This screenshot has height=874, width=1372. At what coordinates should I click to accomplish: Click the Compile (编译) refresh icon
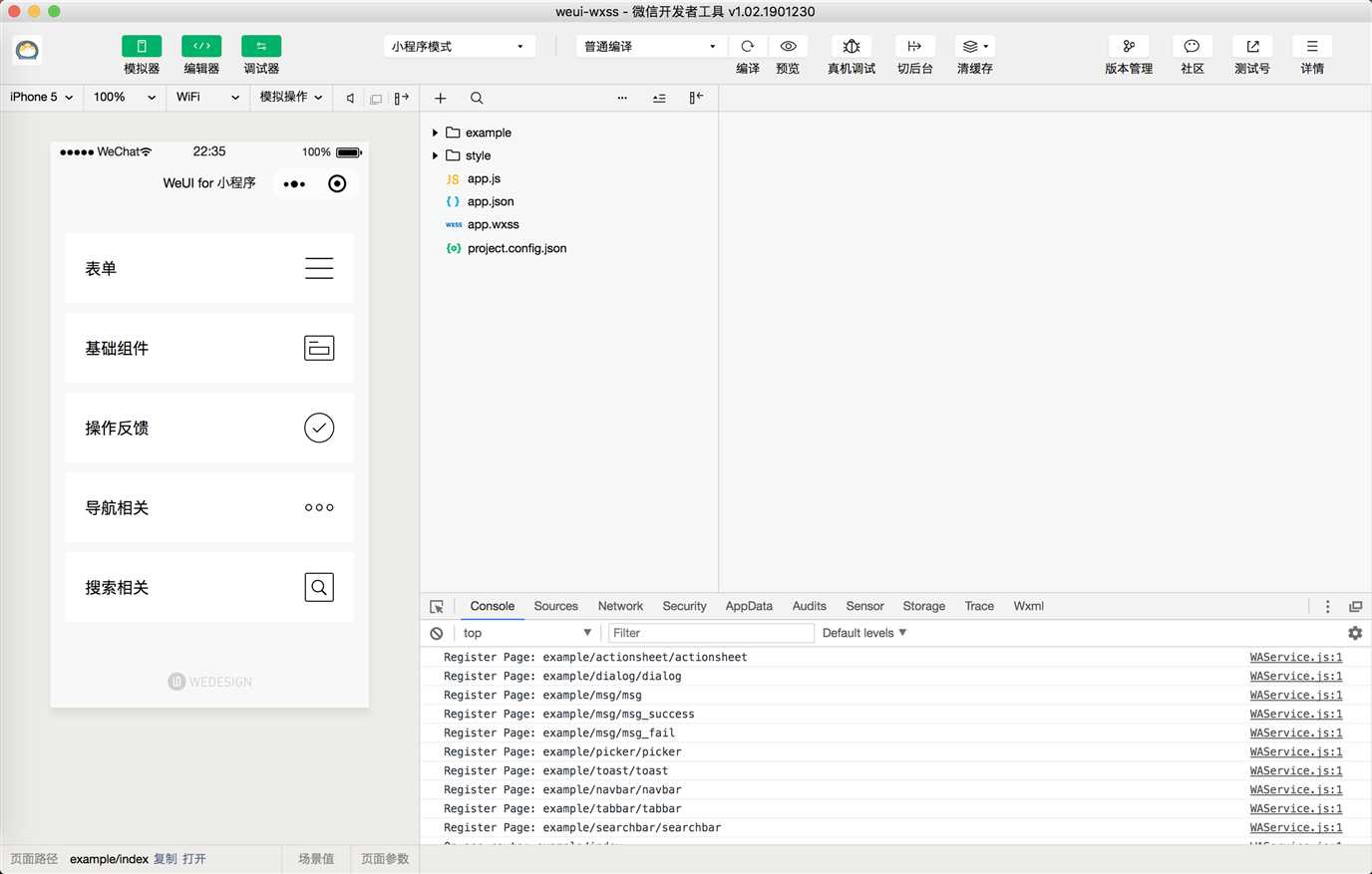click(x=748, y=47)
